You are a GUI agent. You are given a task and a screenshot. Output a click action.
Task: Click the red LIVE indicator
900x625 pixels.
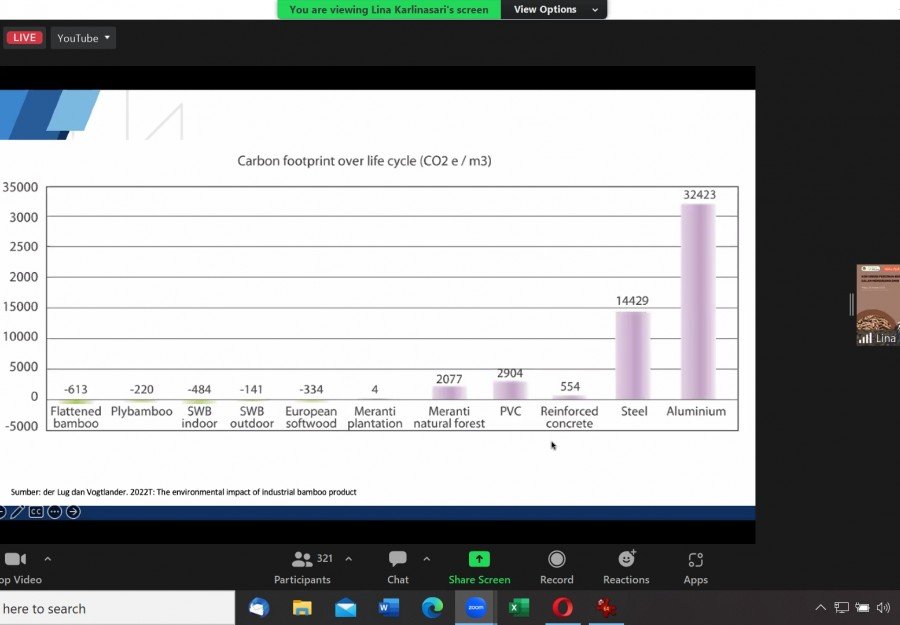click(x=24, y=38)
